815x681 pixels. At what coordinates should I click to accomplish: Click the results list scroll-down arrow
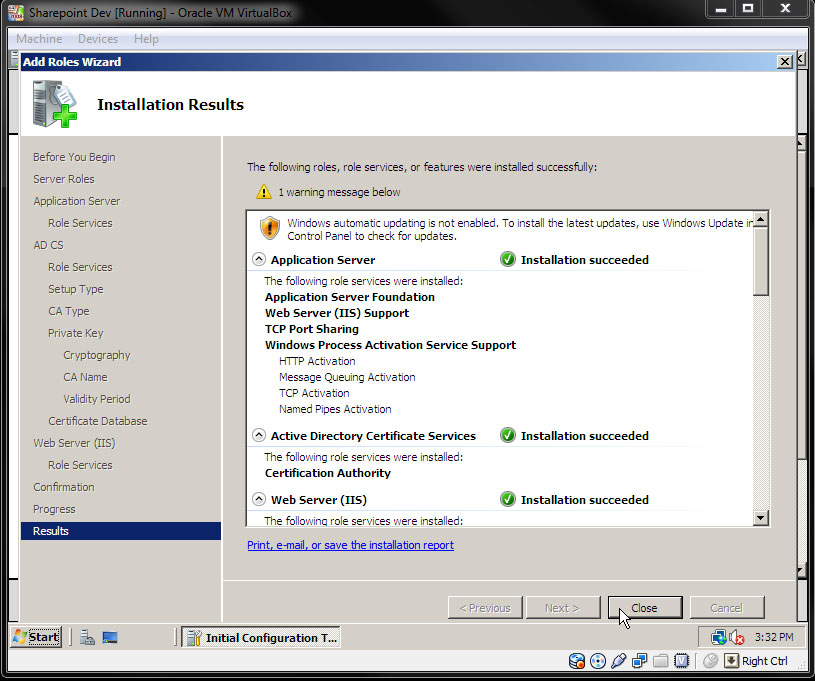[760, 517]
